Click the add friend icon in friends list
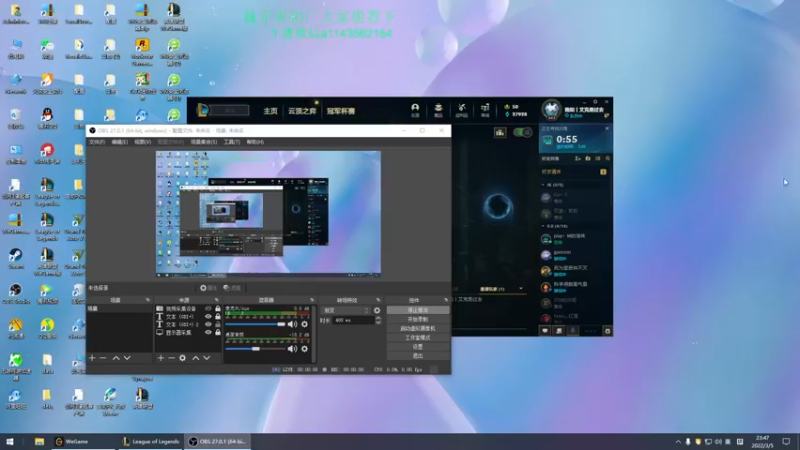The image size is (800, 450). pyautogui.click(x=578, y=159)
